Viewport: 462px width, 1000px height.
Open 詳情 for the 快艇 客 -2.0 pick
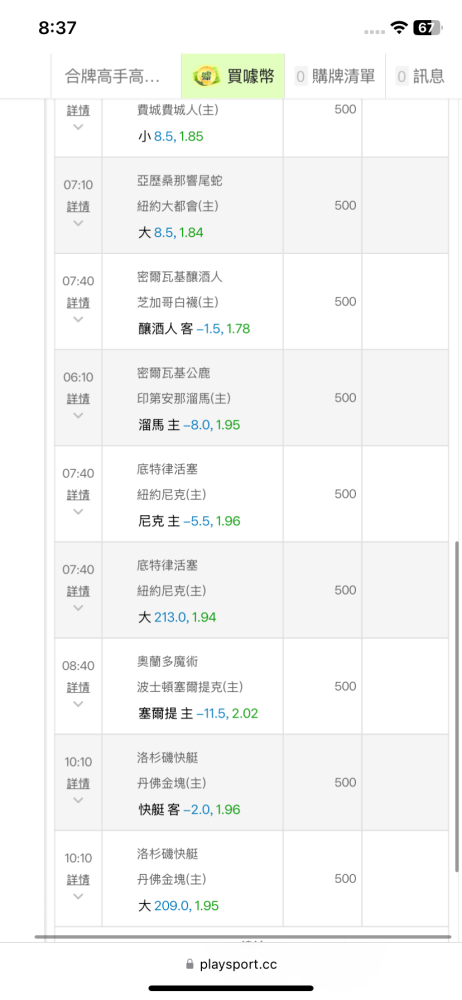(x=78, y=783)
